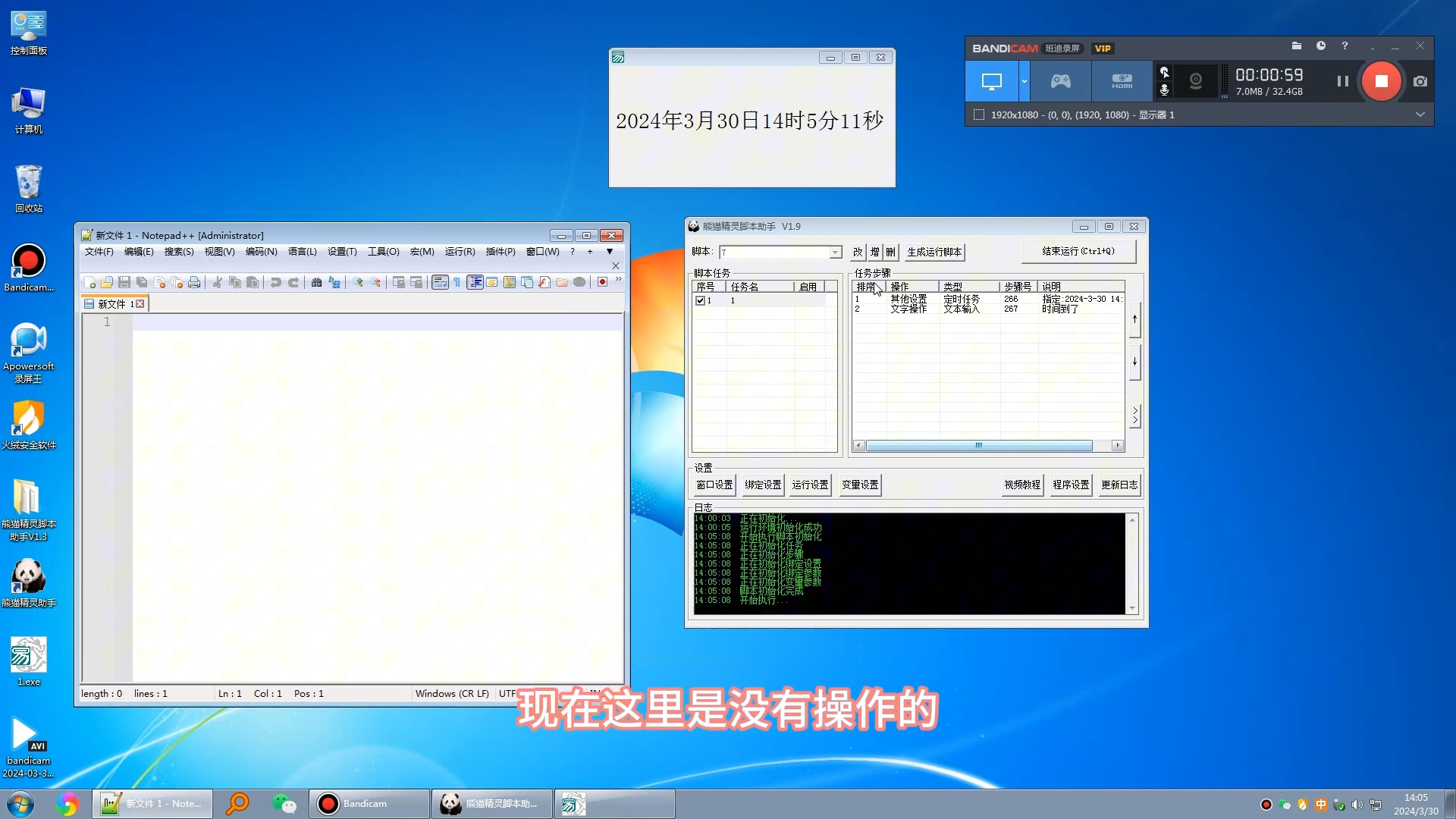Expand hidden Notepad++ toolbar icons chevron
1456x819 pixels.
pyautogui.click(x=619, y=280)
